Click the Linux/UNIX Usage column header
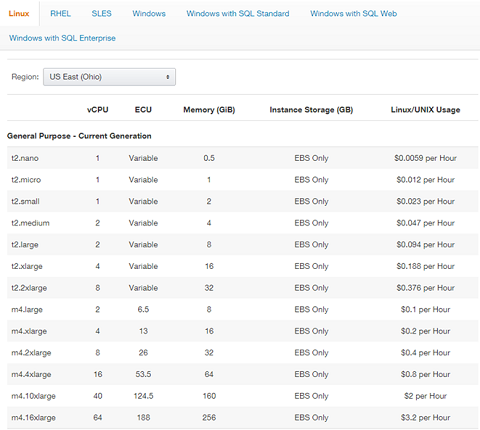This screenshot has width=480, height=430. point(425,110)
